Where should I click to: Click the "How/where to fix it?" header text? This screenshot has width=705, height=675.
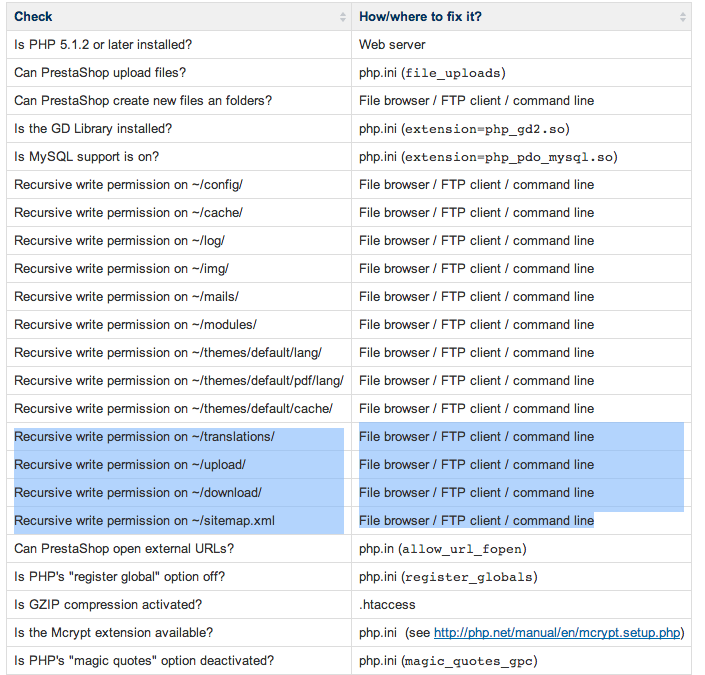tap(420, 17)
